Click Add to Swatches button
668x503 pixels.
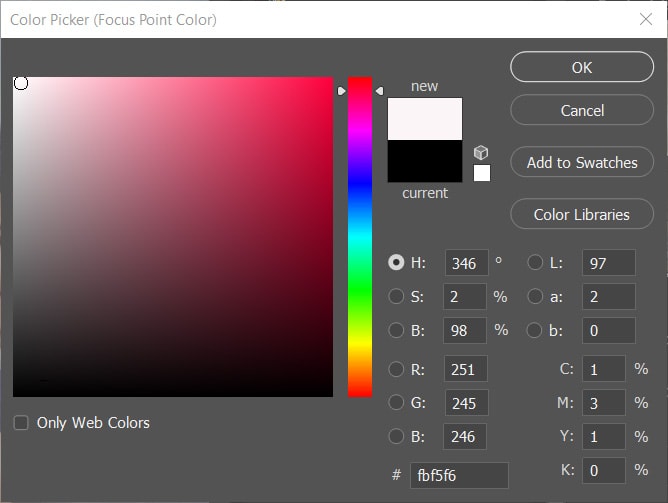[x=582, y=162]
